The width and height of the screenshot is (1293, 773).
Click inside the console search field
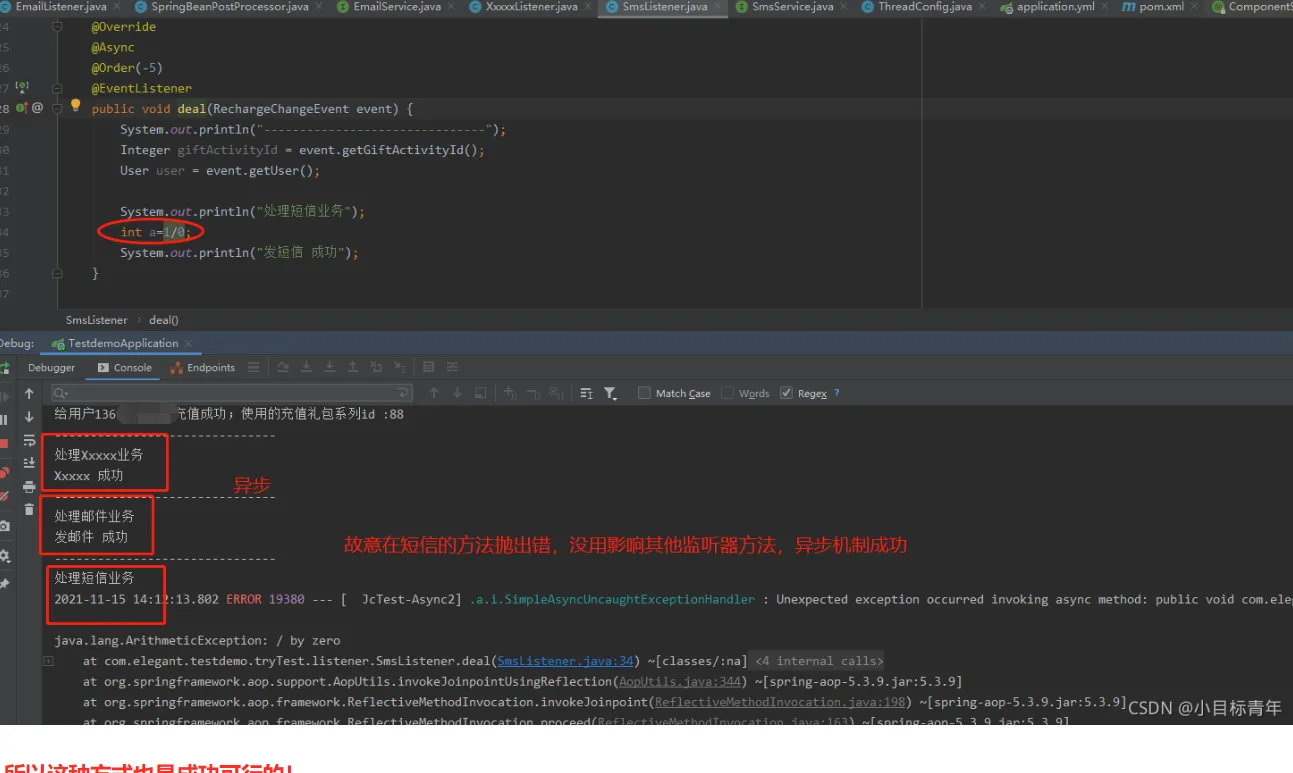tap(232, 394)
